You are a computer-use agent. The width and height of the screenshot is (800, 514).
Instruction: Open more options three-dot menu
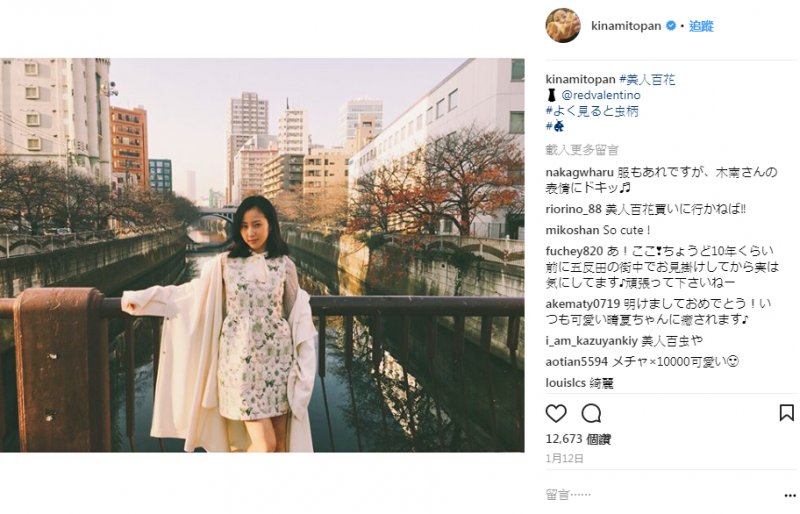(x=790, y=496)
